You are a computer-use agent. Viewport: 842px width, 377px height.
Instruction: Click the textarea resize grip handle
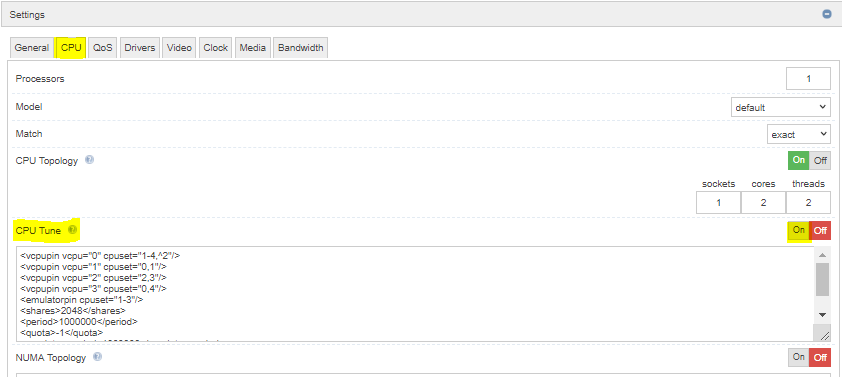tap(823, 334)
